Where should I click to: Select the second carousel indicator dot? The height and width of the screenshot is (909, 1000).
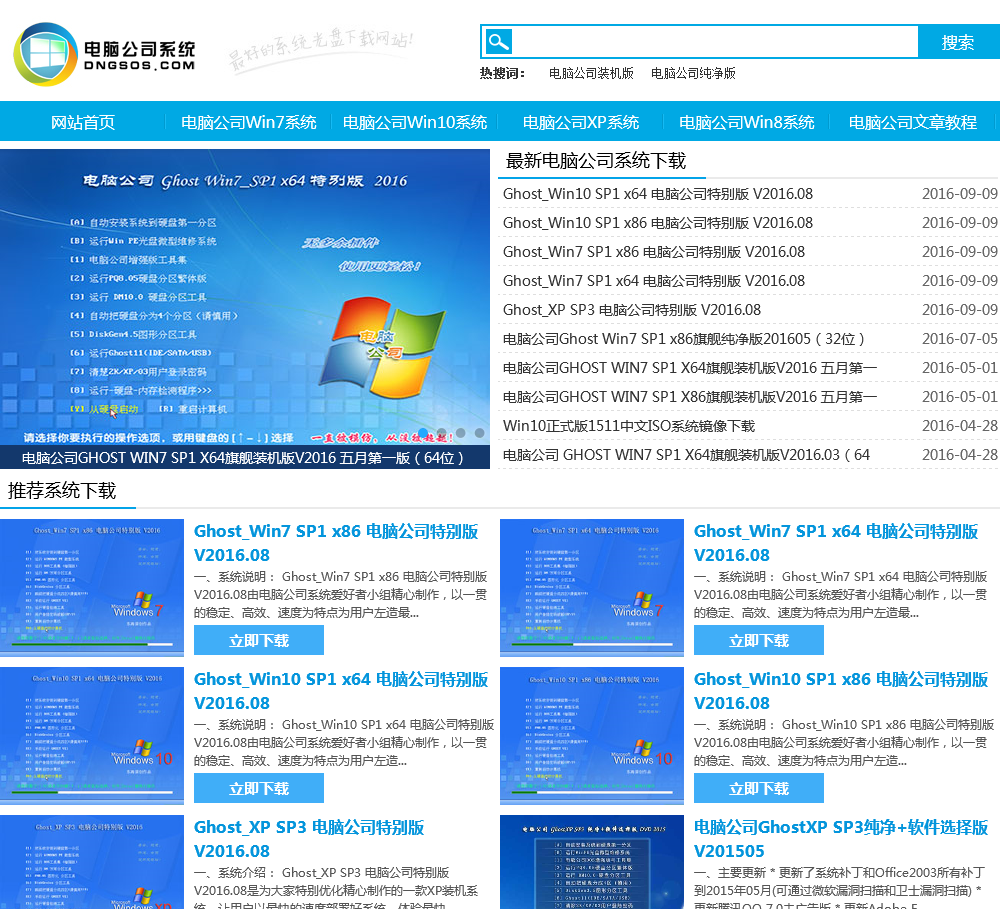(441, 432)
